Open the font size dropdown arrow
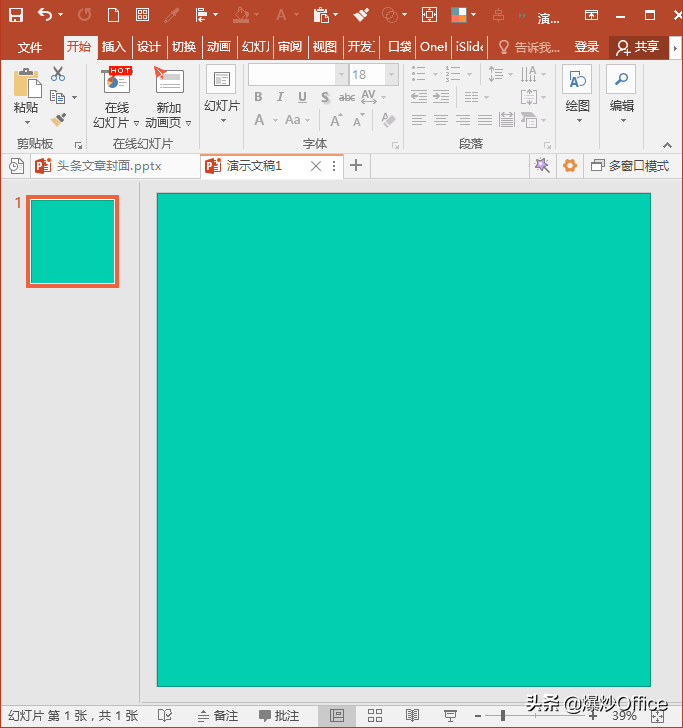 click(391, 74)
